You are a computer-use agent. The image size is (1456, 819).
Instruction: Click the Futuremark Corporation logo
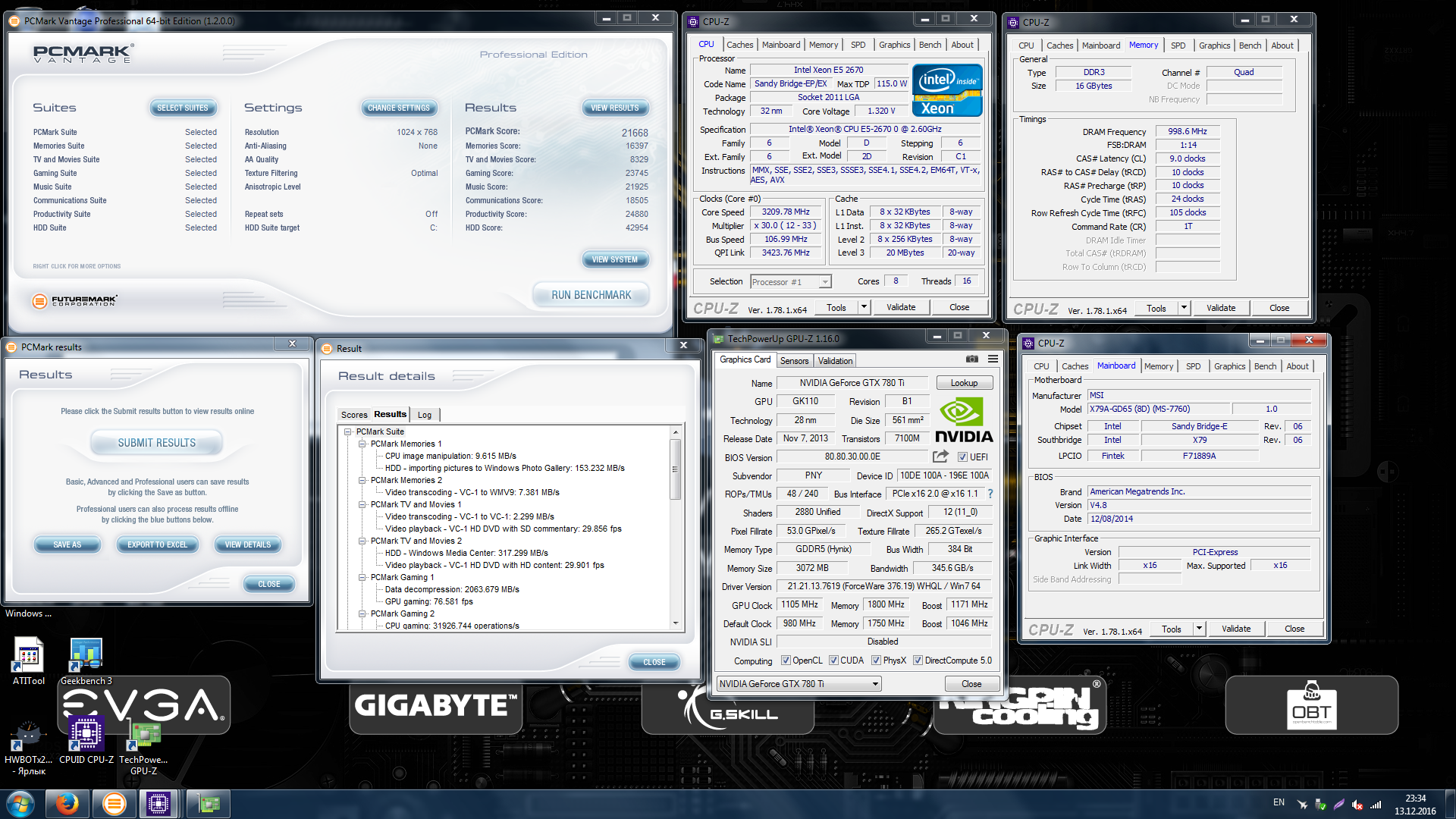[75, 301]
